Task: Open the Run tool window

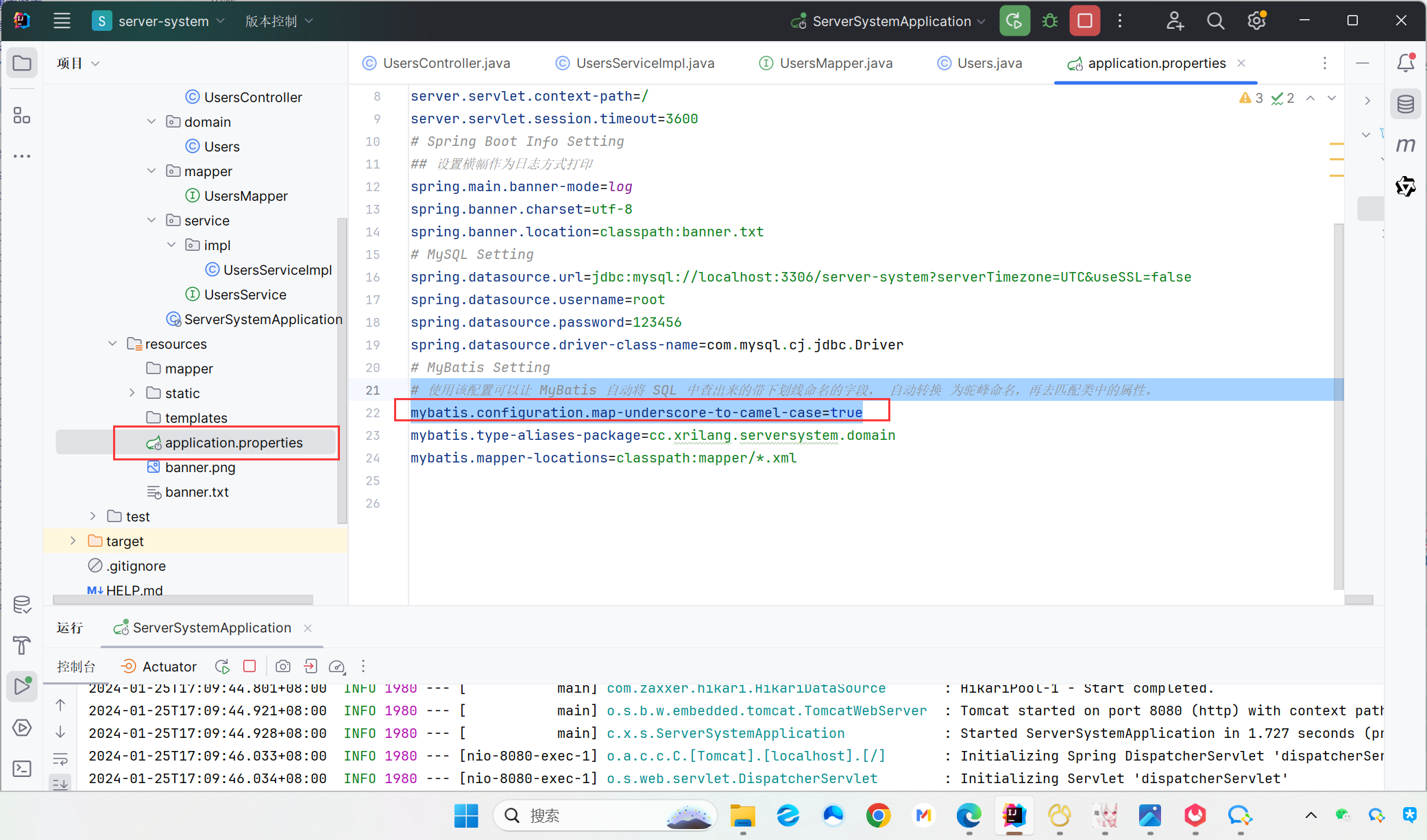Action: coord(22,686)
